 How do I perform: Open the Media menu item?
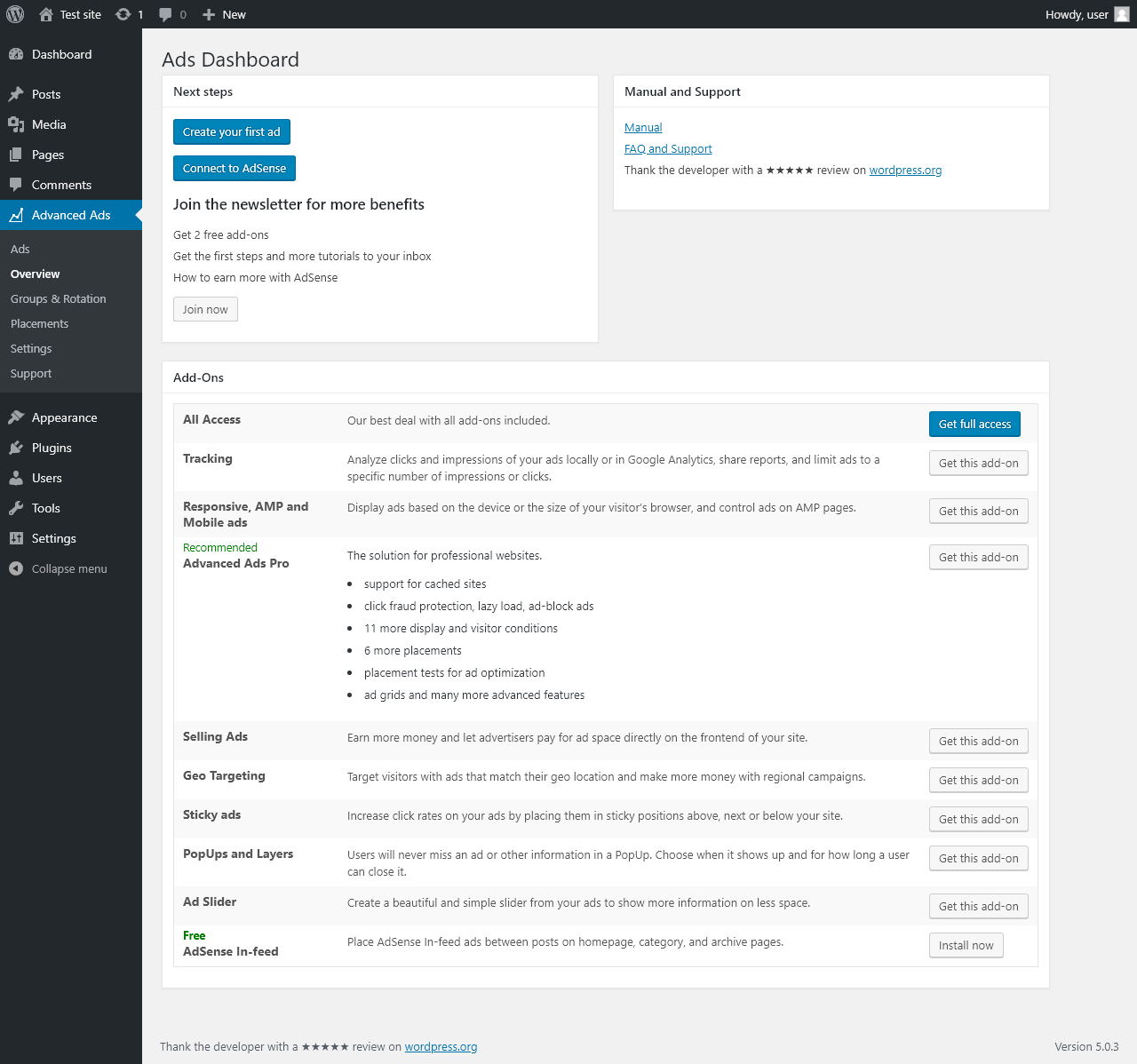(71, 124)
